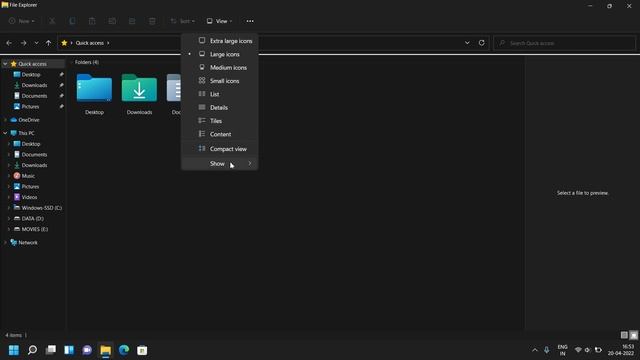
Task: Open the Desktop folder thumbnail
Action: coord(94,94)
